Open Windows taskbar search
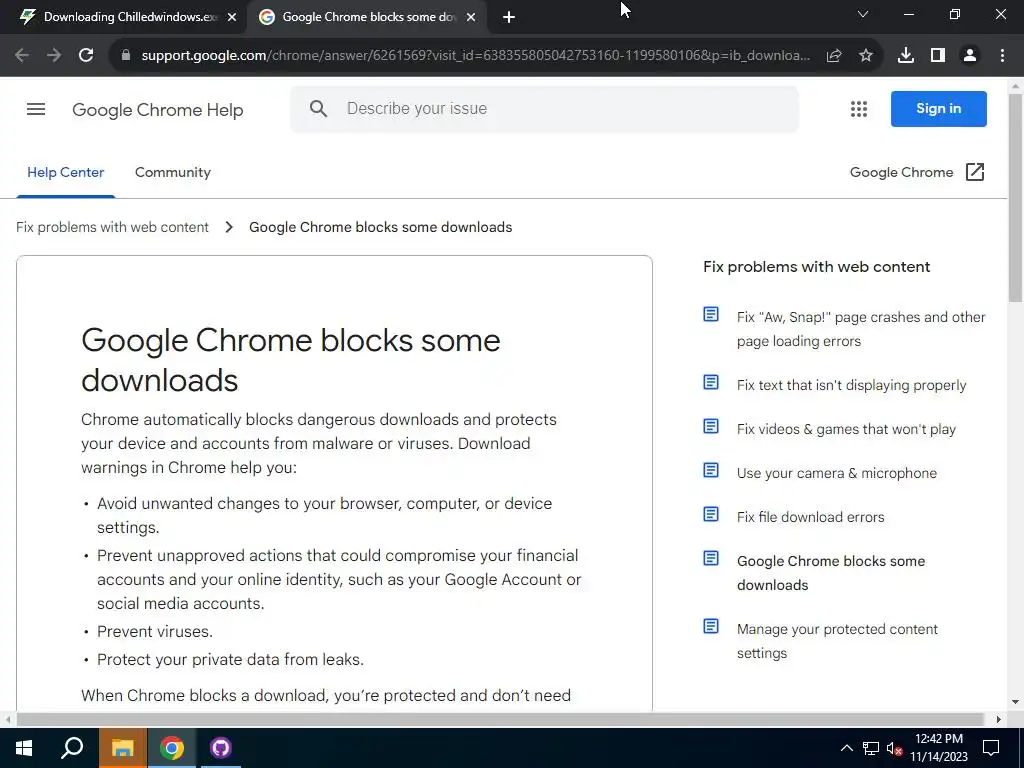The image size is (1024, 768). [x=72, y=748]
